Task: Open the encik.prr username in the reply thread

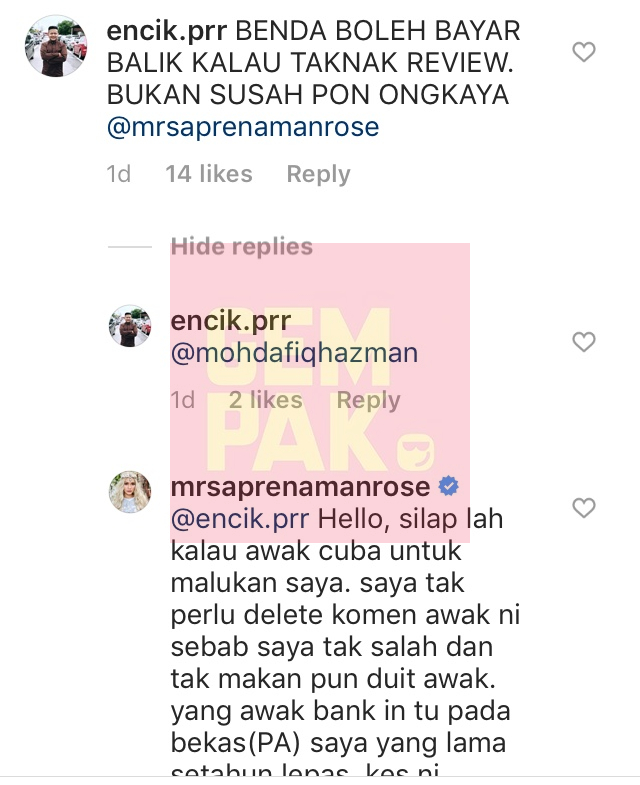Action: coord(231,321)
